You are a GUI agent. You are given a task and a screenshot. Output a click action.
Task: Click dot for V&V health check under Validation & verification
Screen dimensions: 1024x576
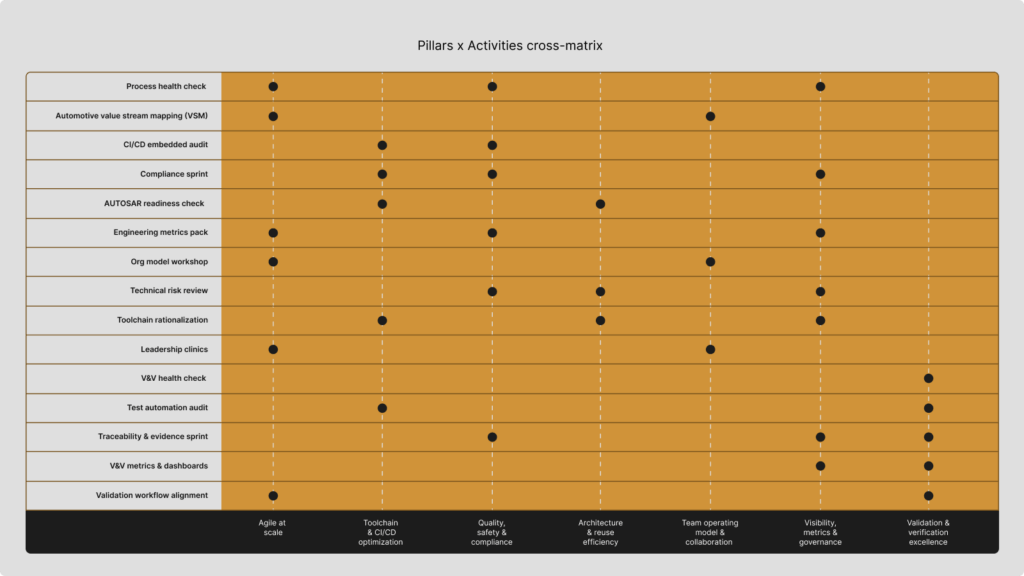[x=928, y=379]
